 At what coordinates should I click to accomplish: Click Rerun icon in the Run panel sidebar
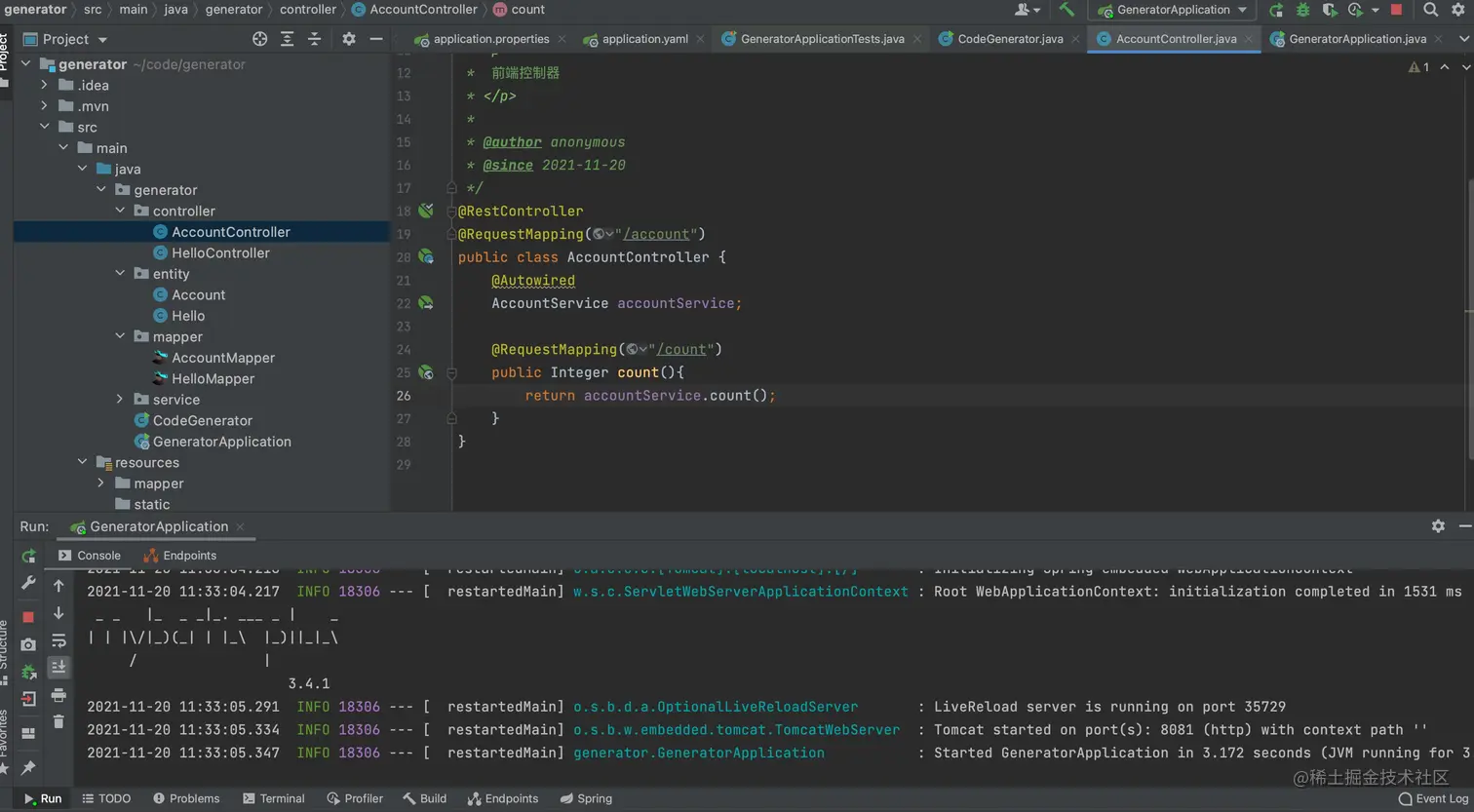tap(28, 556)
